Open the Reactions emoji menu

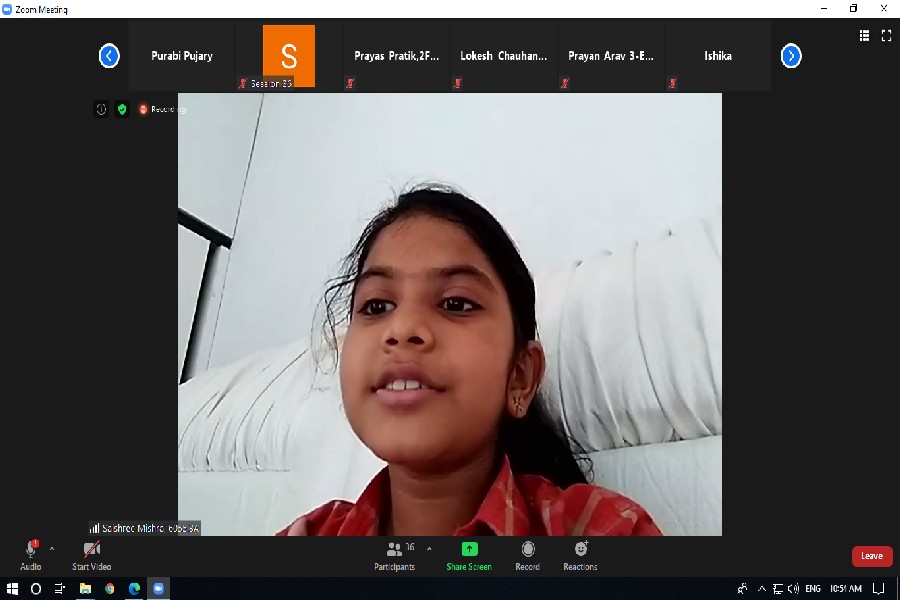tap(581, 549)
